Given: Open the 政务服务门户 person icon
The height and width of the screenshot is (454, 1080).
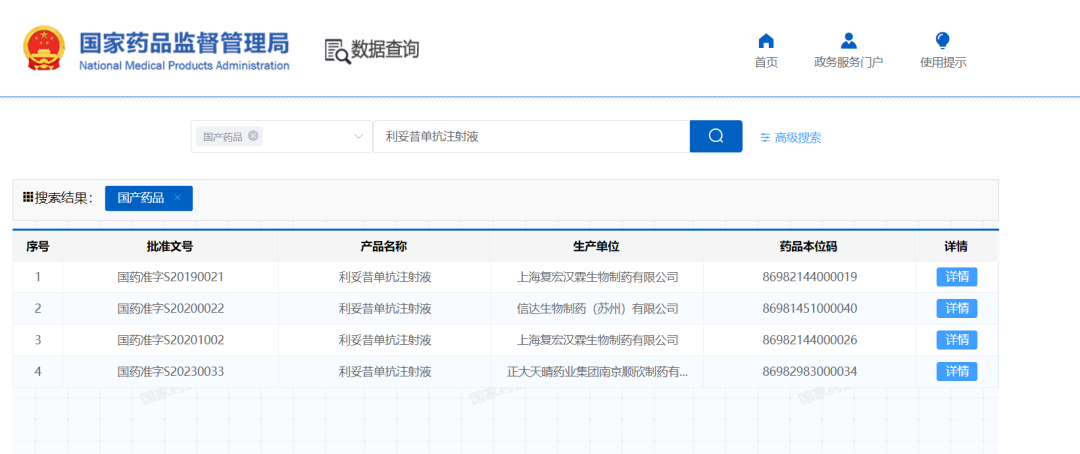Looking at the screenshot, I should 849,40.
